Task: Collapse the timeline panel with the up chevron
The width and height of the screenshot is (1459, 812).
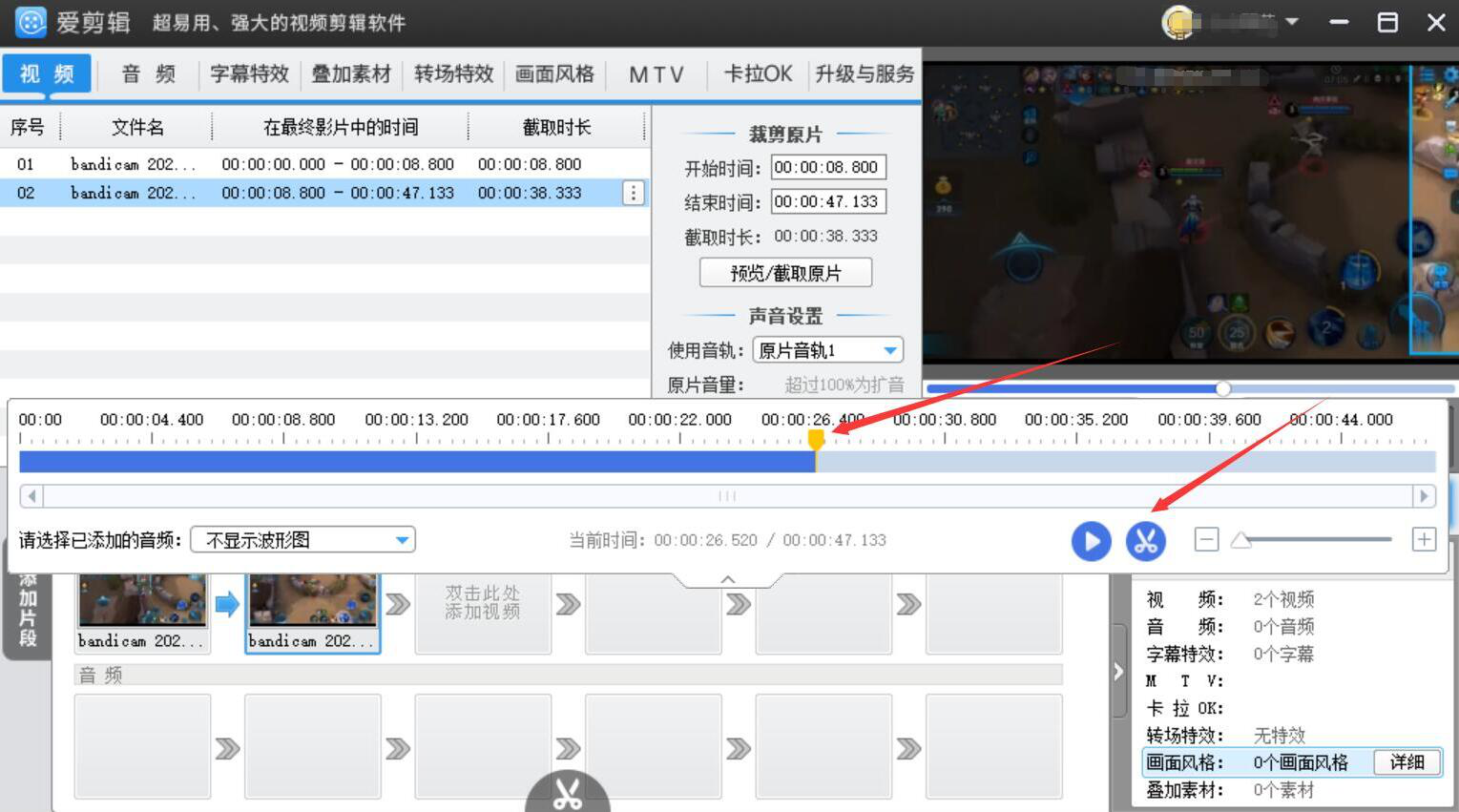Action: [x=728, y=579]
